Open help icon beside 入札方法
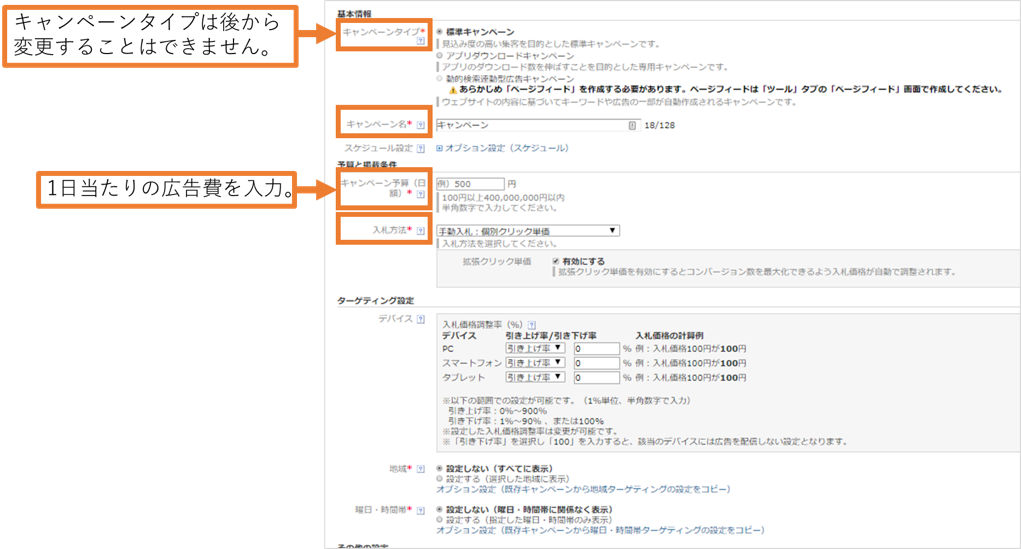Image resolution: width=1021 pixels, height=549 pixels. click(421, 231)
